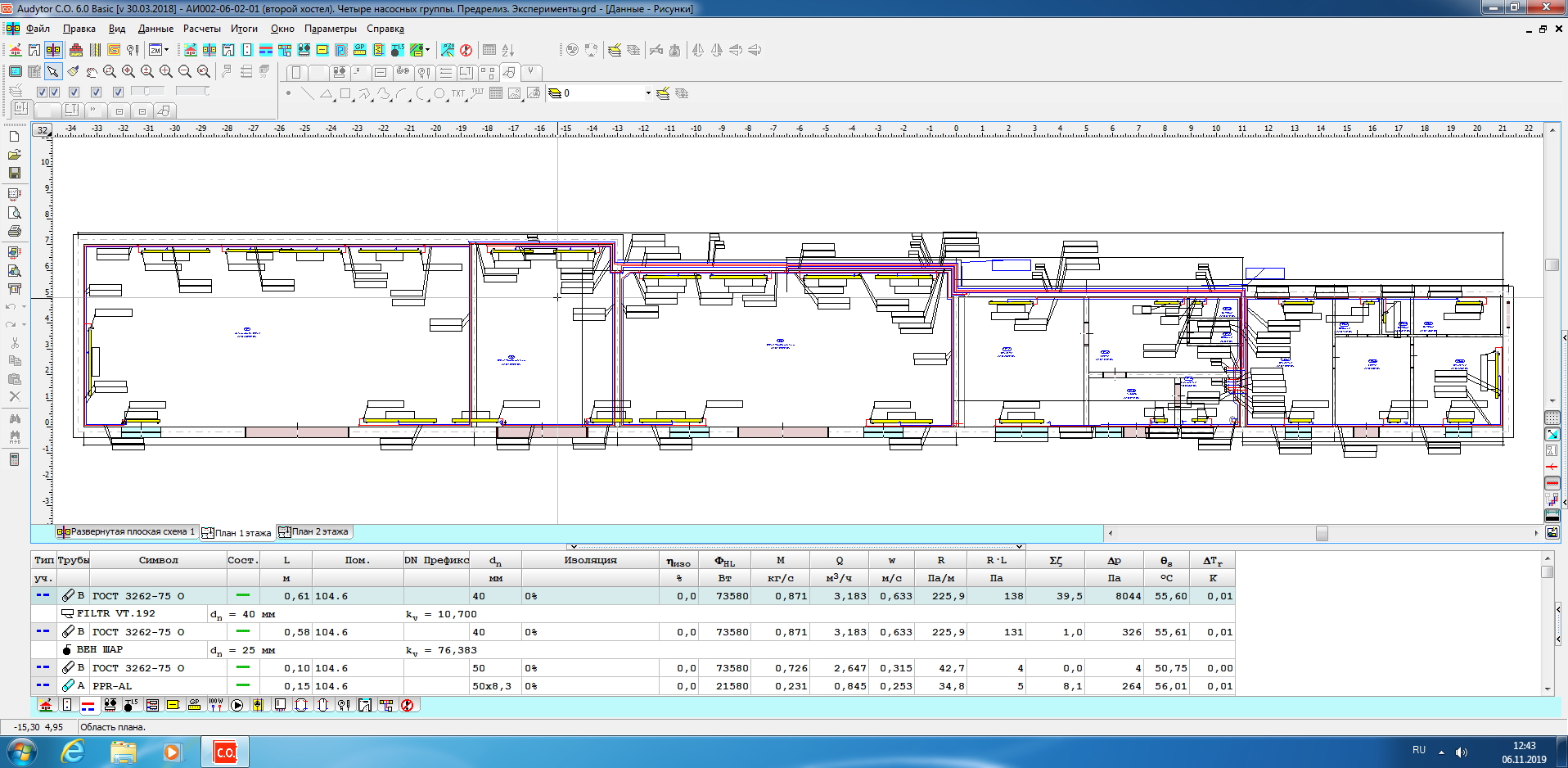
Task: Expand the 2M scale dropdown arrow
Action: pyautogui.click(x=167, y=50)
